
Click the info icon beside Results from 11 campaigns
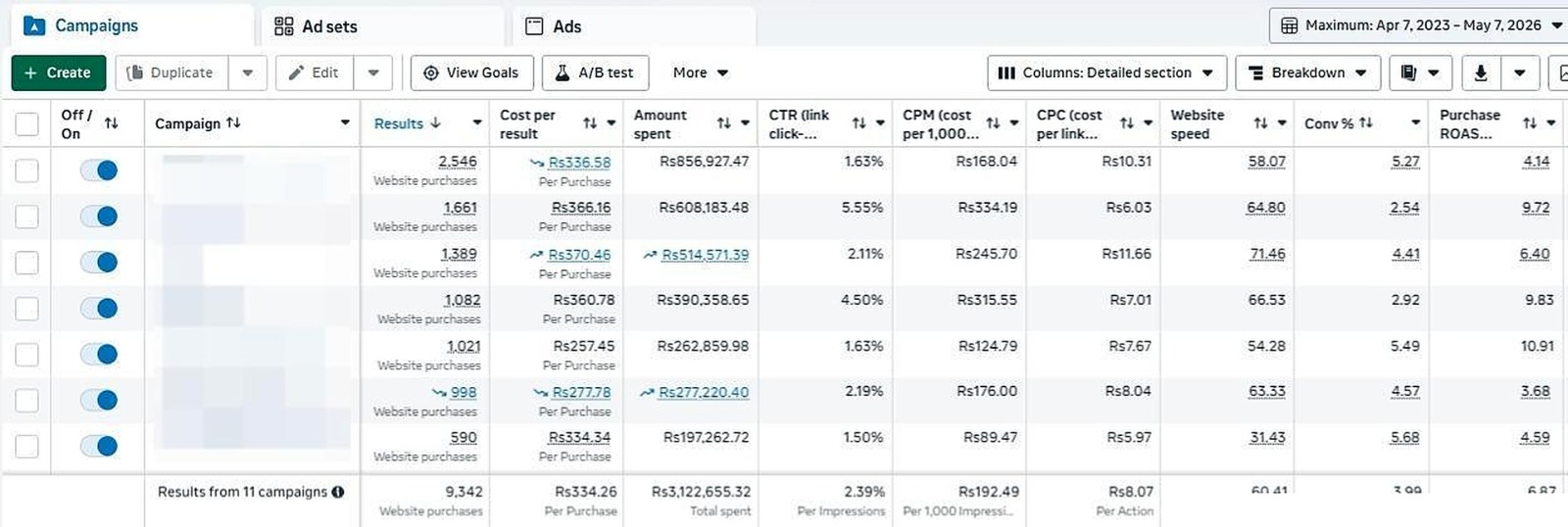(338, 492)
